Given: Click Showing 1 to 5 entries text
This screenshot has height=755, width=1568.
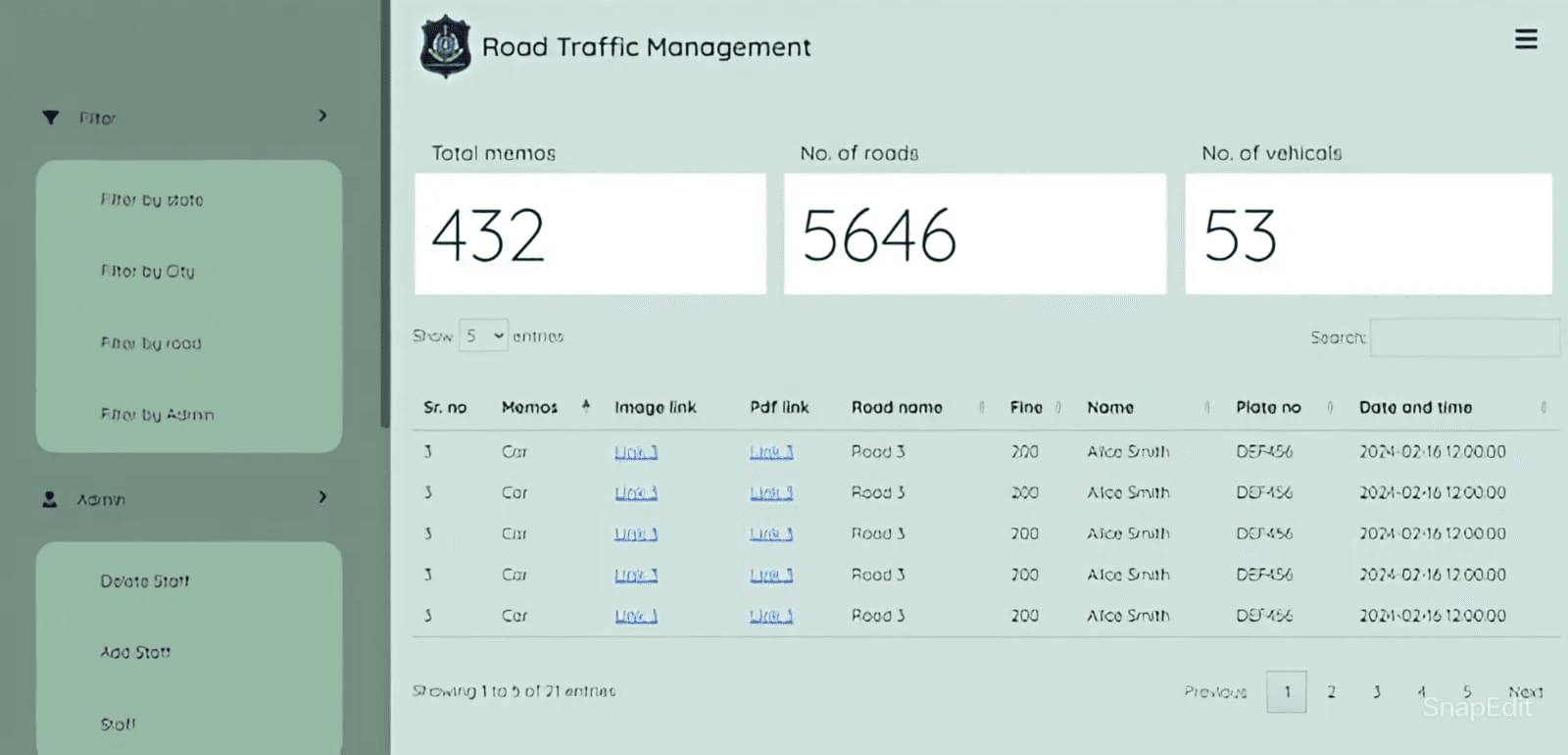Looking at the screenshot, I should click(x=514, y=691).
